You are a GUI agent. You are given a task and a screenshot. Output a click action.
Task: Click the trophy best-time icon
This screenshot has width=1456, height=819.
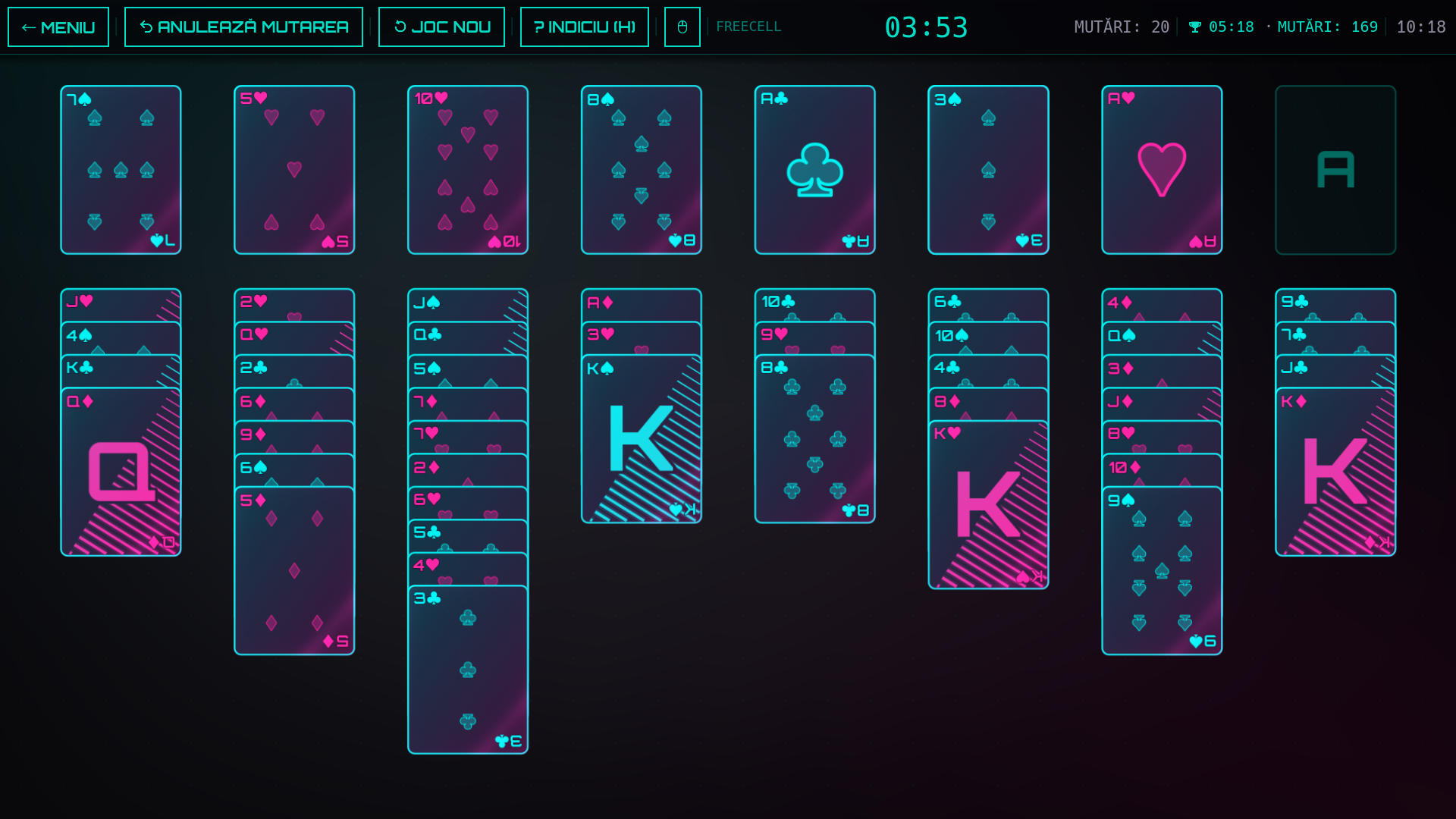pos(1195,27)
